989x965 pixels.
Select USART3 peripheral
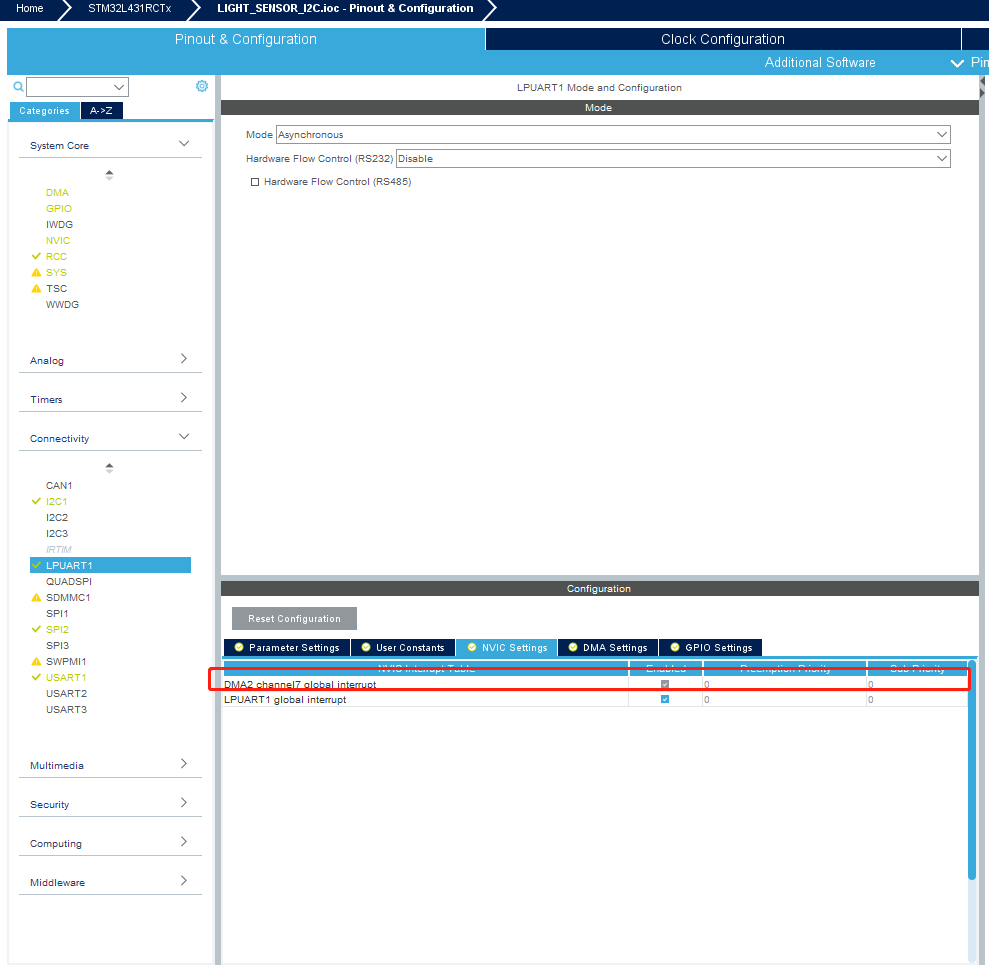point(66,710)
